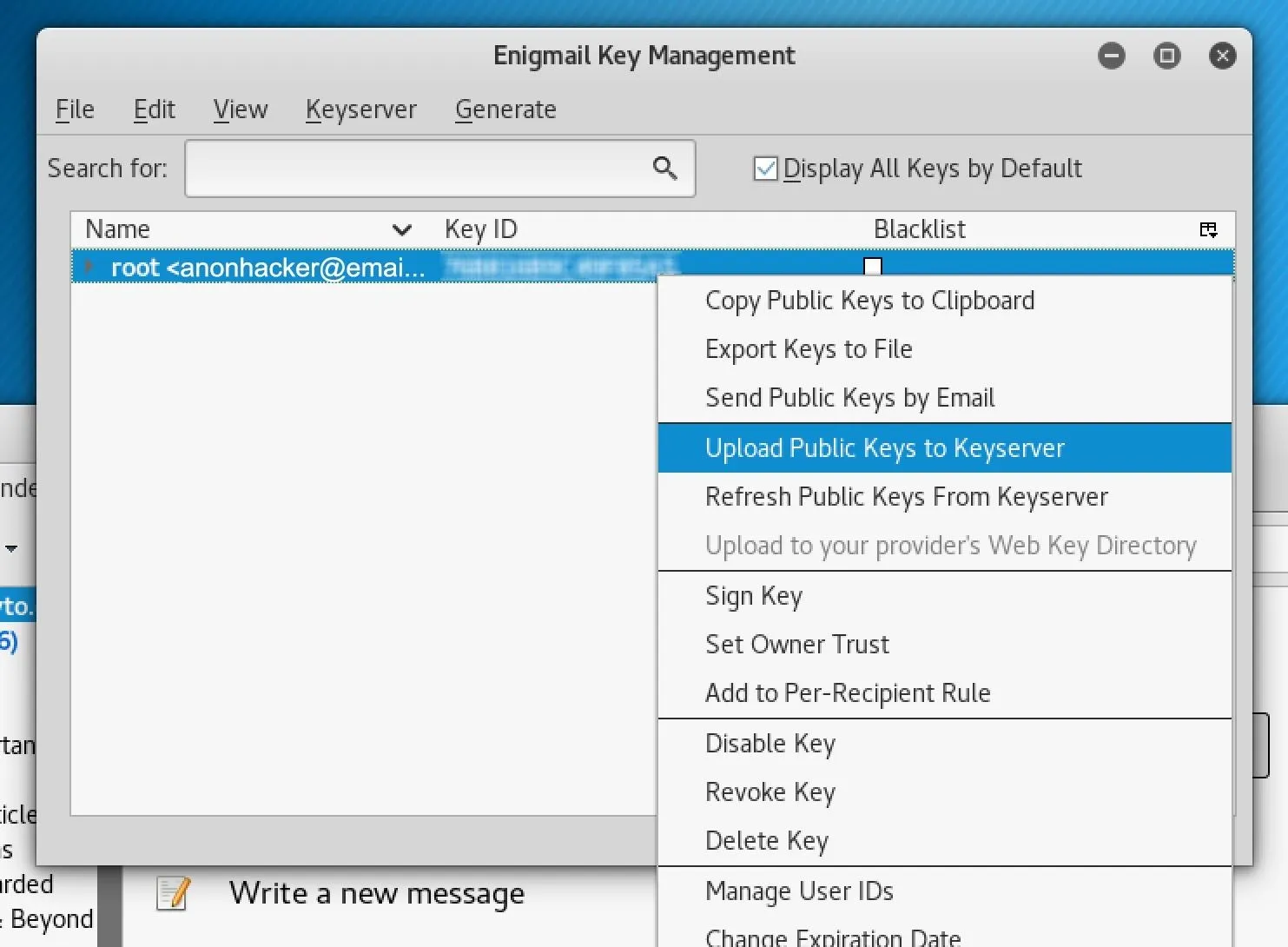This screenshot has height=947, width=1288.
Task: Select Upload Public Keys to Keyserver
Action: click(x=884, y=448)
